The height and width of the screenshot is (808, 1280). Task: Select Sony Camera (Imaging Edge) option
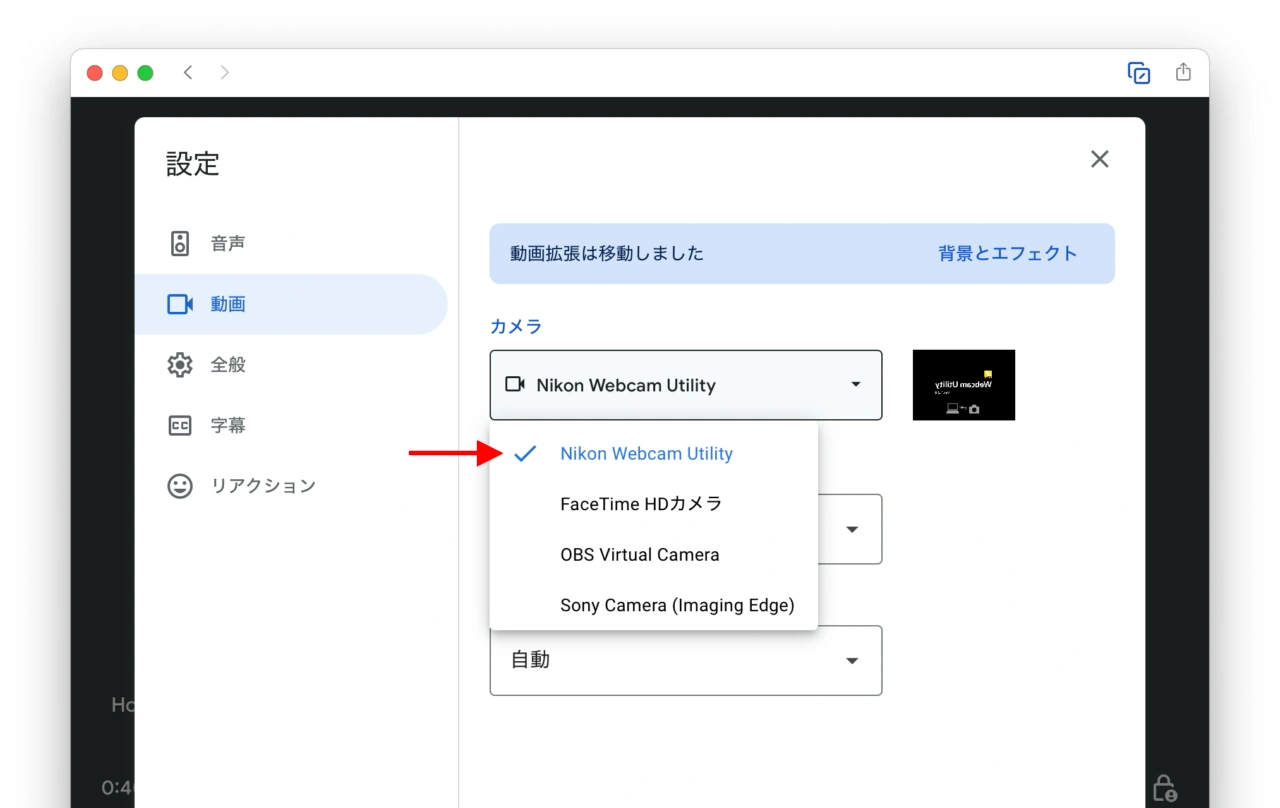[x=677, y=605]
